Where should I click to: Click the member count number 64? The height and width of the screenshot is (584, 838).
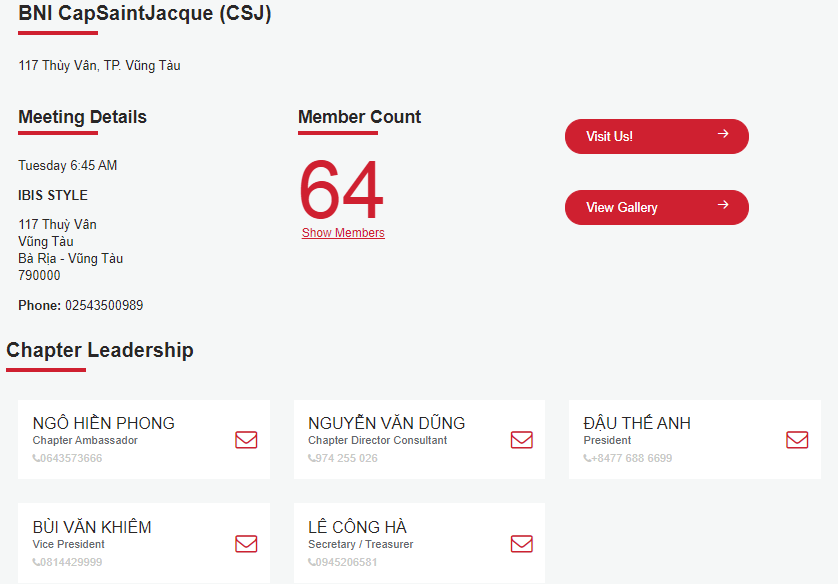(341, 191)
